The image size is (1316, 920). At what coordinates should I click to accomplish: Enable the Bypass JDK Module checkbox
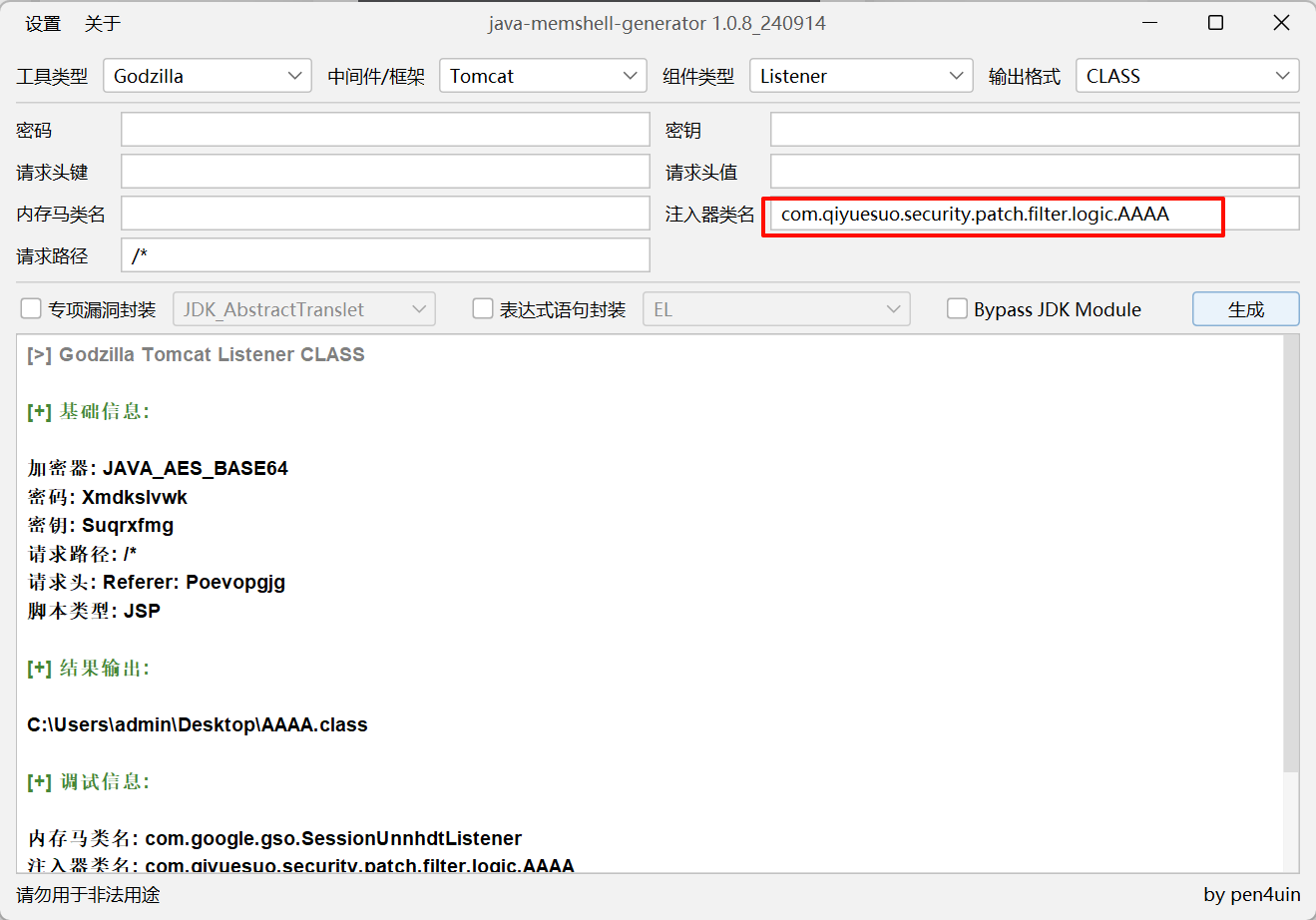point(957,308)
